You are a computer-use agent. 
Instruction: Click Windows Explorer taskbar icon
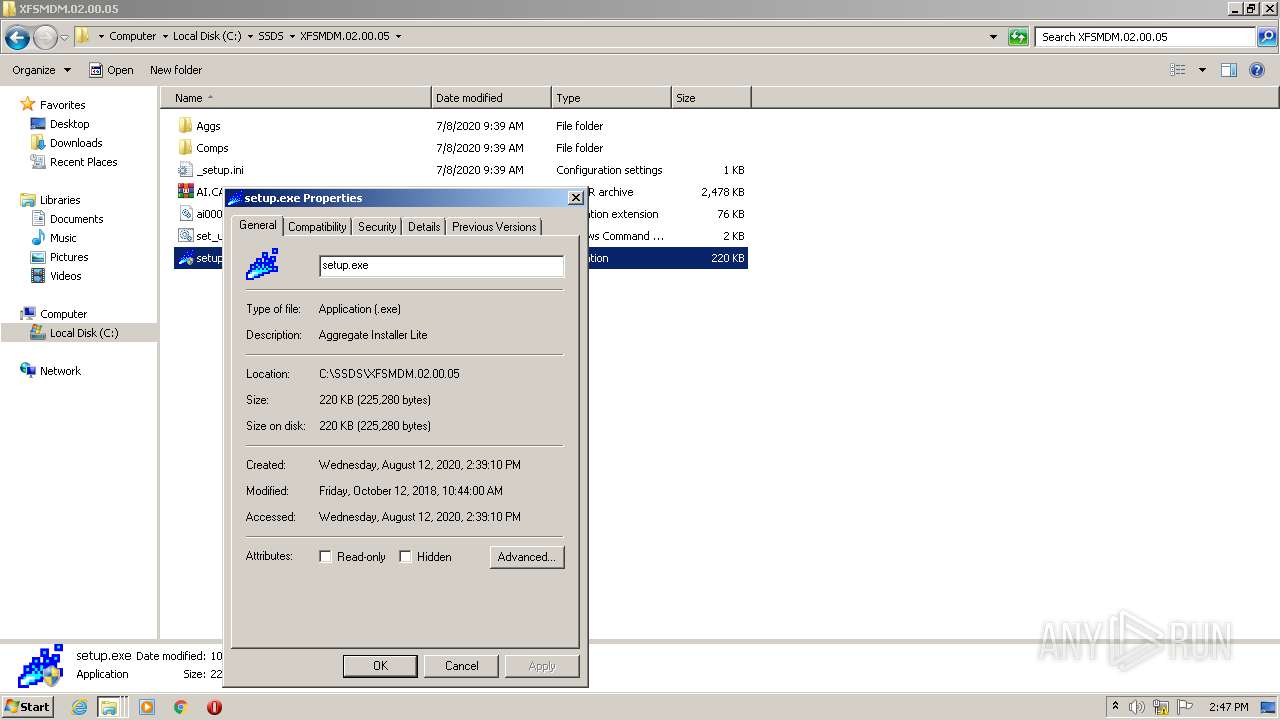(x=108, y=707)
